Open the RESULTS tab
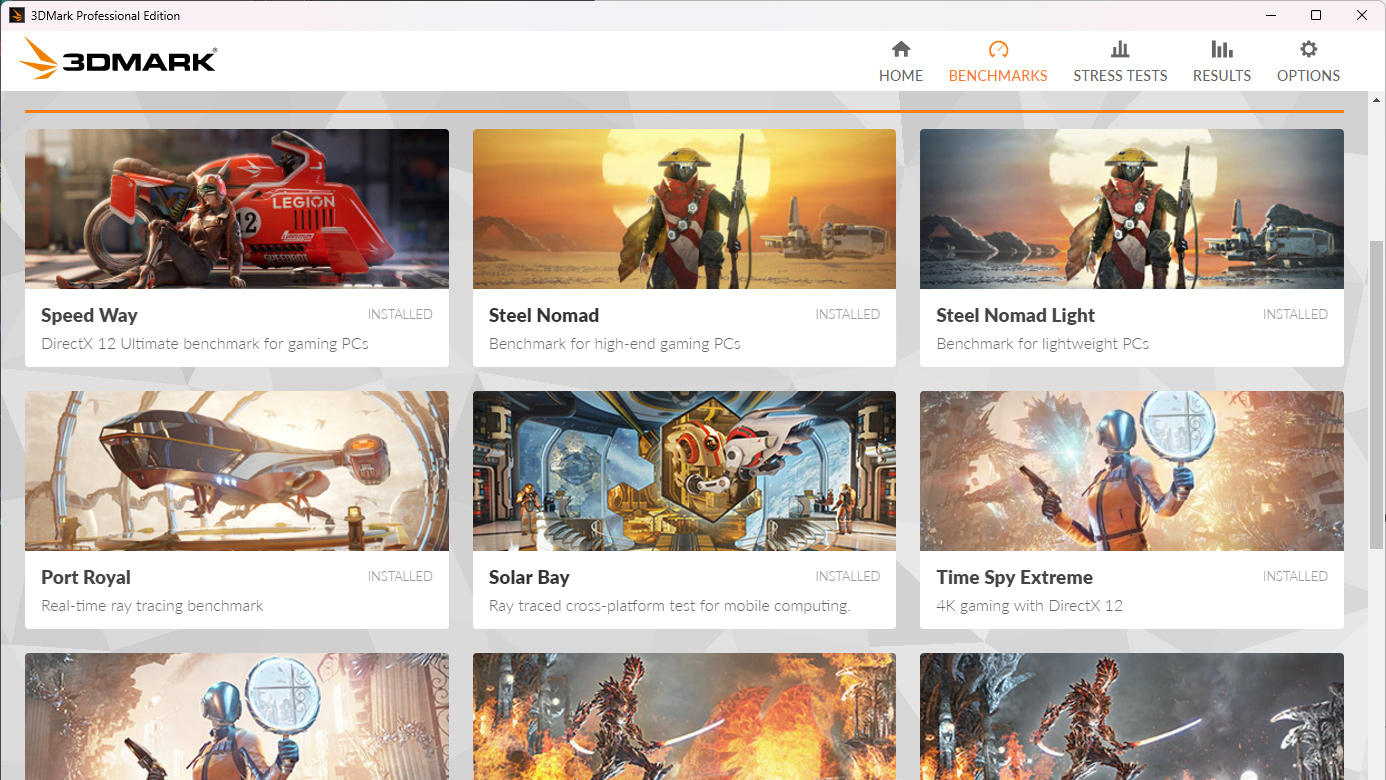This screenshot has width=1386, height=780. [1222, 75]
